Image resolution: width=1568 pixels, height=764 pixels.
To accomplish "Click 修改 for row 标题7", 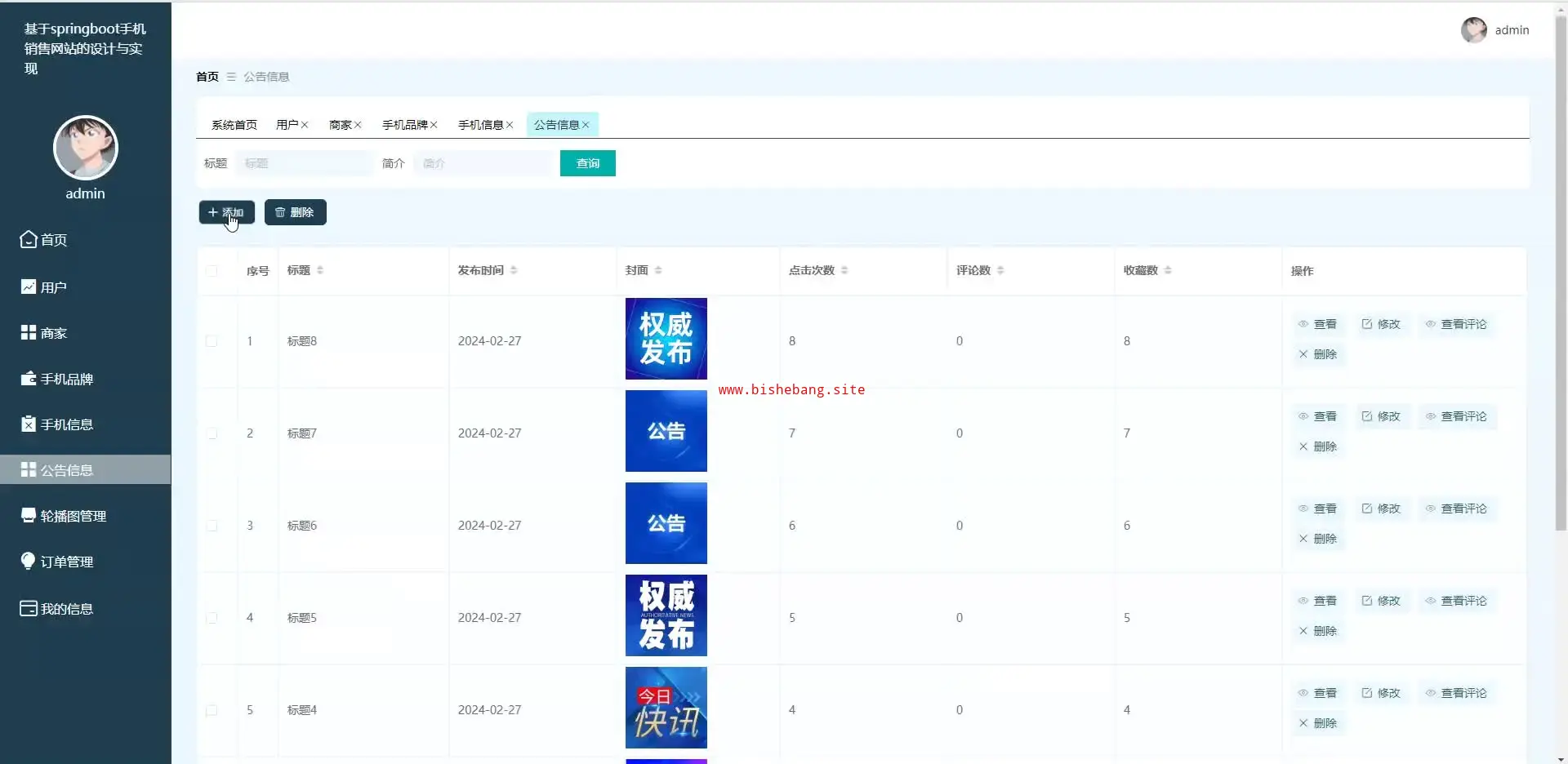I will 1381,416.
